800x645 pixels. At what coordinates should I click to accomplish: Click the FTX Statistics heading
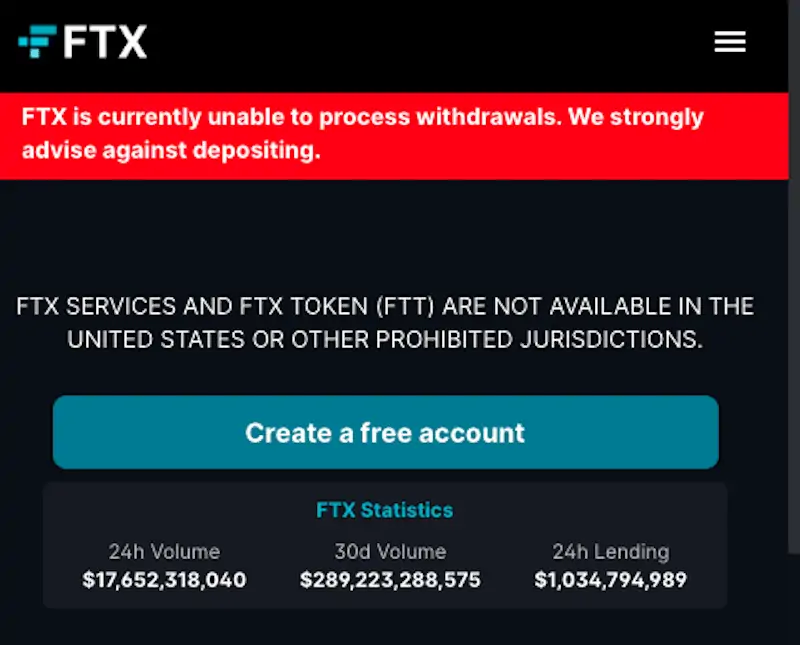[x=385, y=510]
